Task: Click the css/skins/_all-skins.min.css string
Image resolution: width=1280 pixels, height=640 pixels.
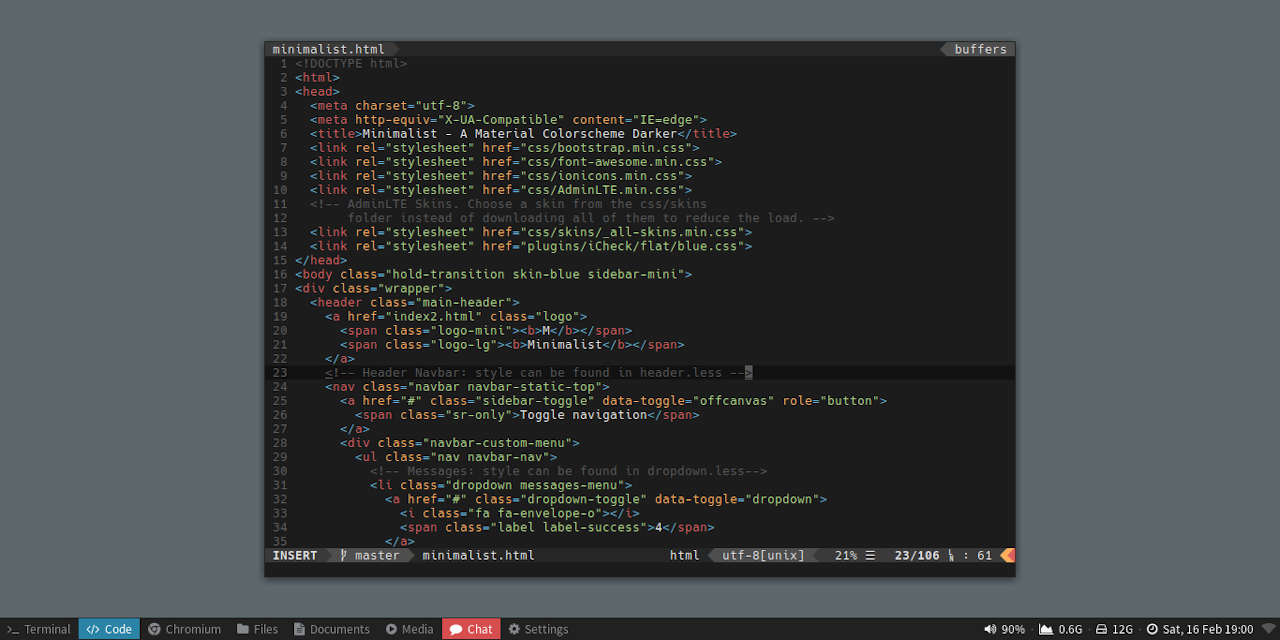Action: coord(632,231)
